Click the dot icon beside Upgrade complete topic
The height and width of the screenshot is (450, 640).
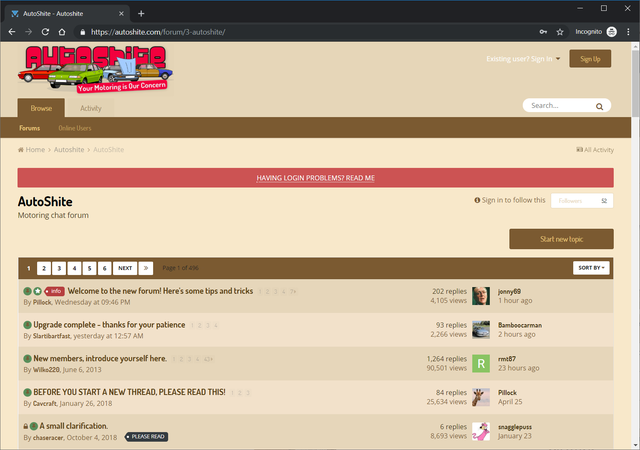27,325
